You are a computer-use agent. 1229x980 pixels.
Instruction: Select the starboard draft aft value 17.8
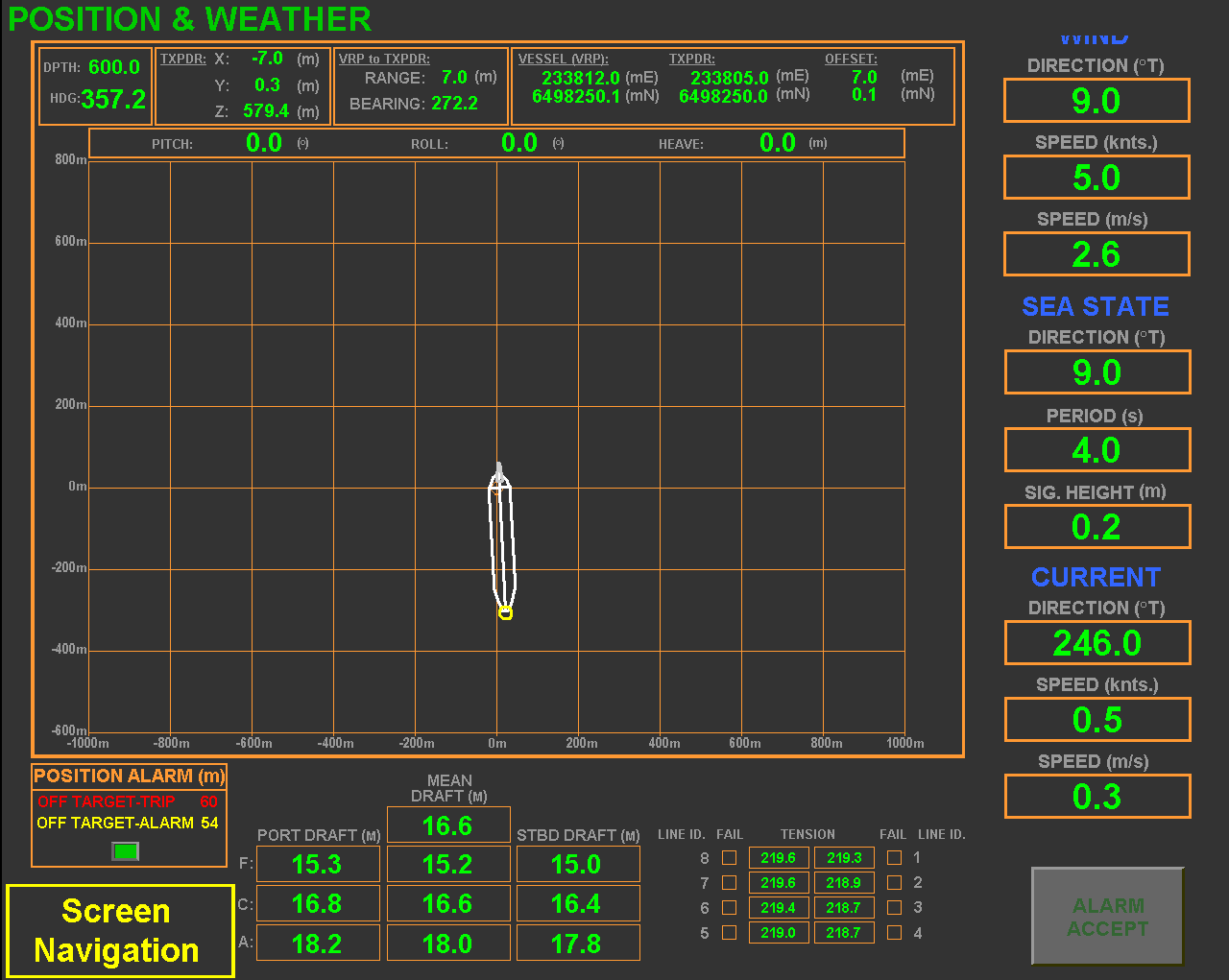tap(577, 944)
